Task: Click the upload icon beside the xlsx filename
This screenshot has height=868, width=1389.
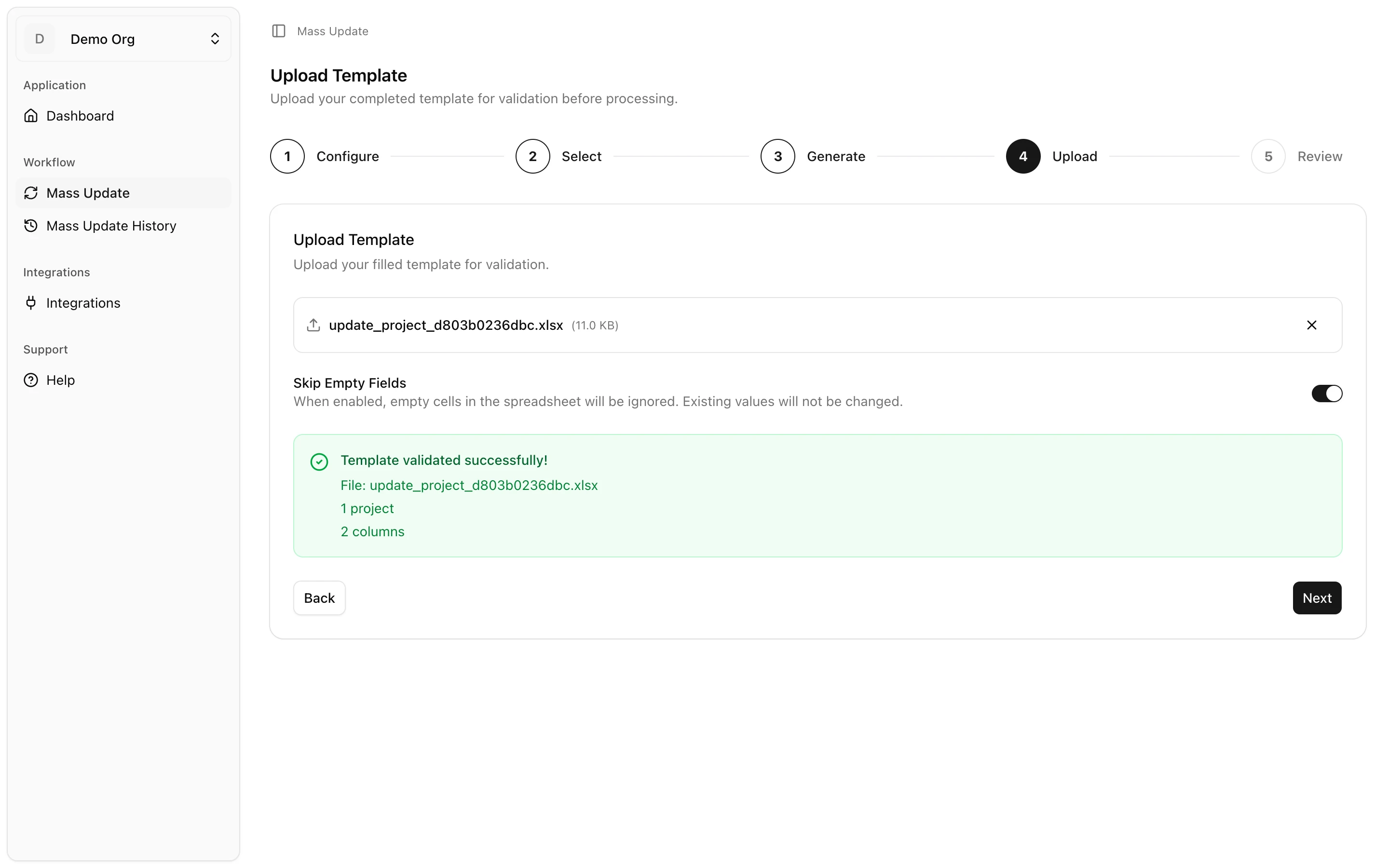Action: [x=313, y=325]
